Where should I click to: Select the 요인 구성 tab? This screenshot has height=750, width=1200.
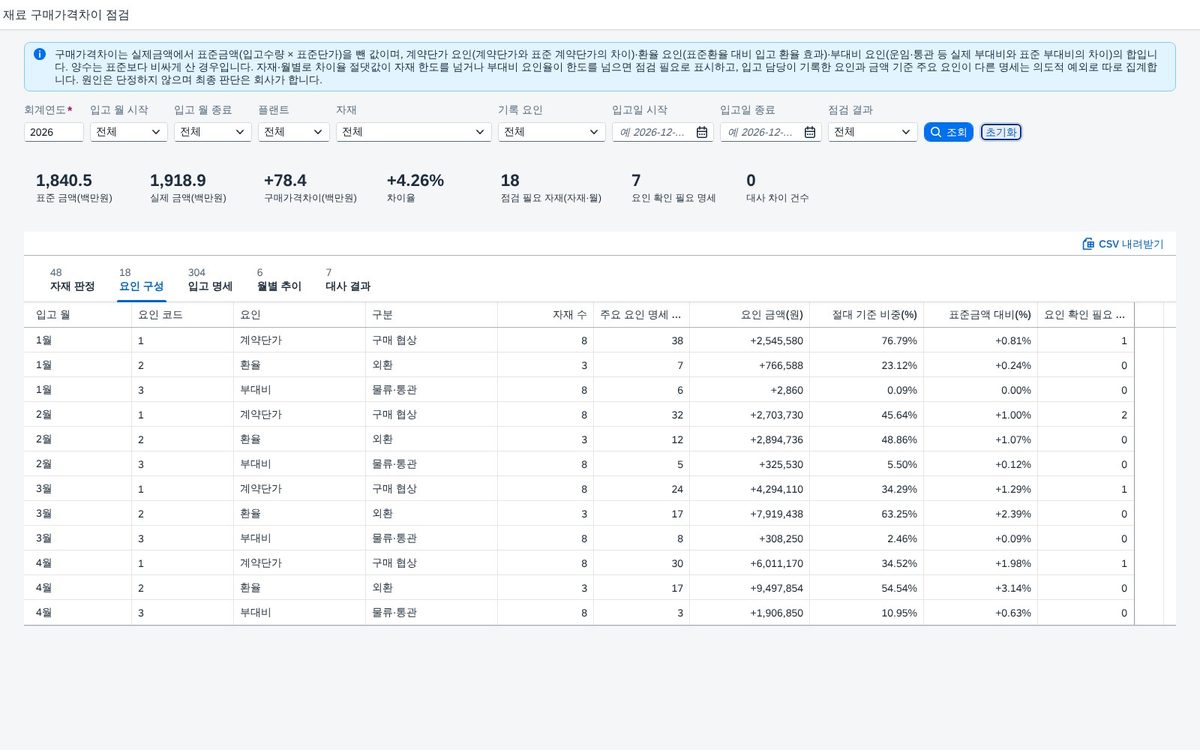[141, 280]
